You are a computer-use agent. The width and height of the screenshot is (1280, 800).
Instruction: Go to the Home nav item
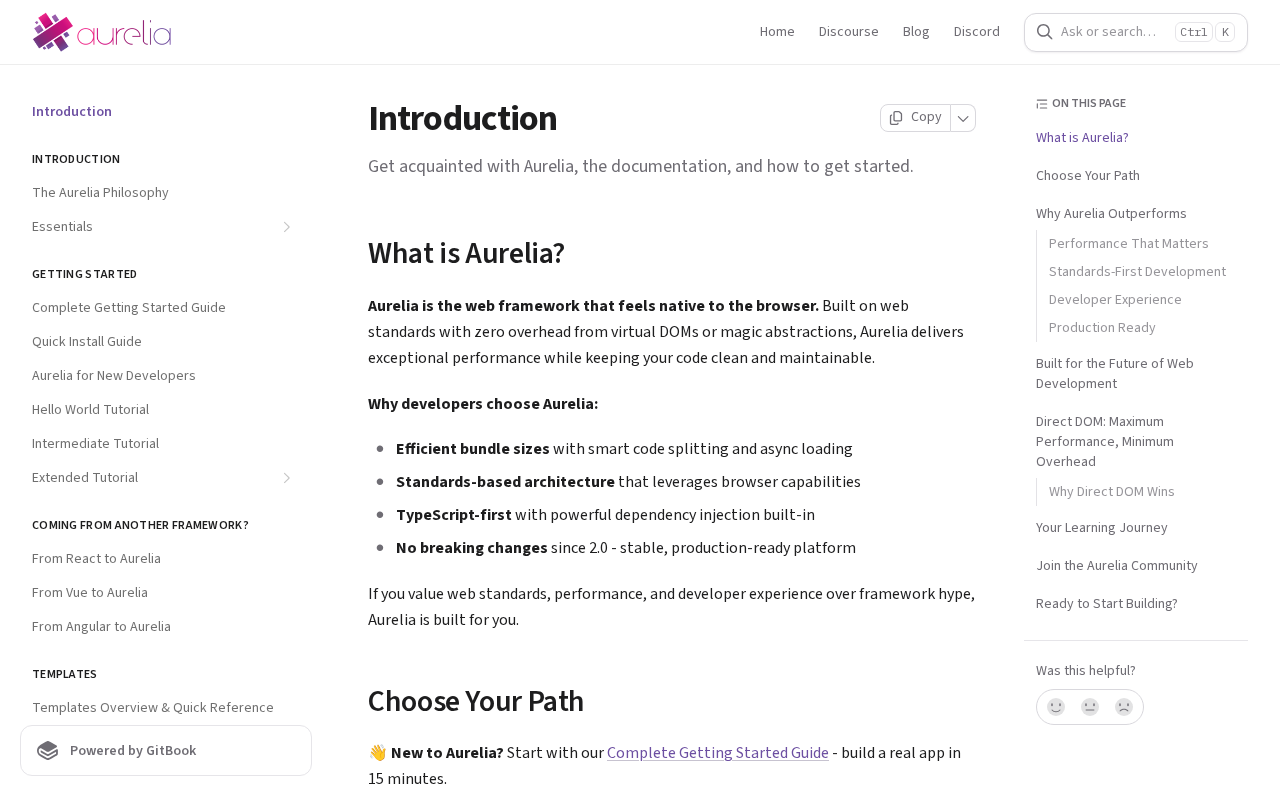777,32
